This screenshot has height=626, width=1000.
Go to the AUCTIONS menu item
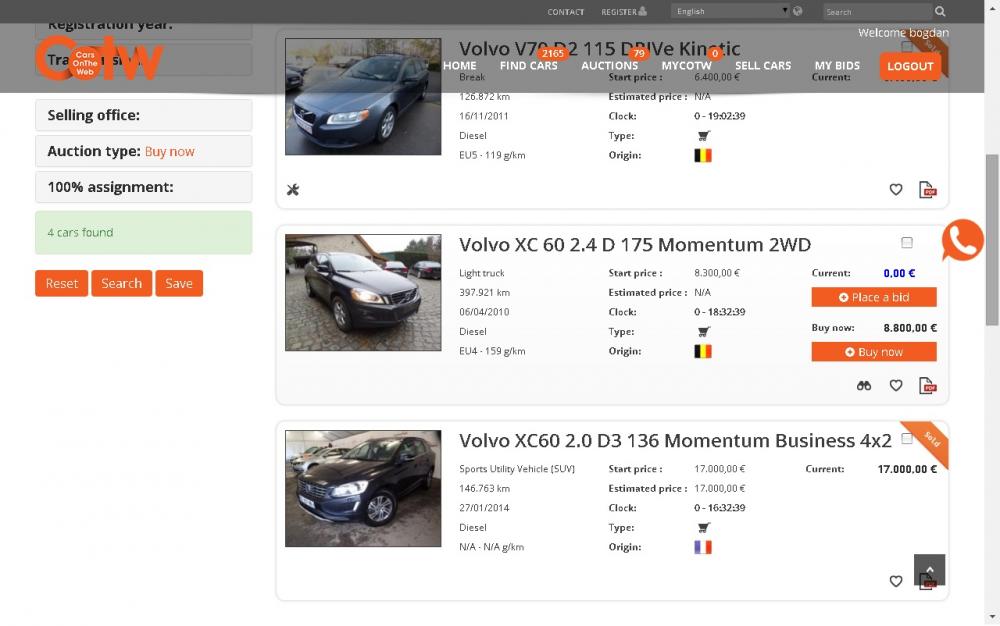click(x=609, y=66)
